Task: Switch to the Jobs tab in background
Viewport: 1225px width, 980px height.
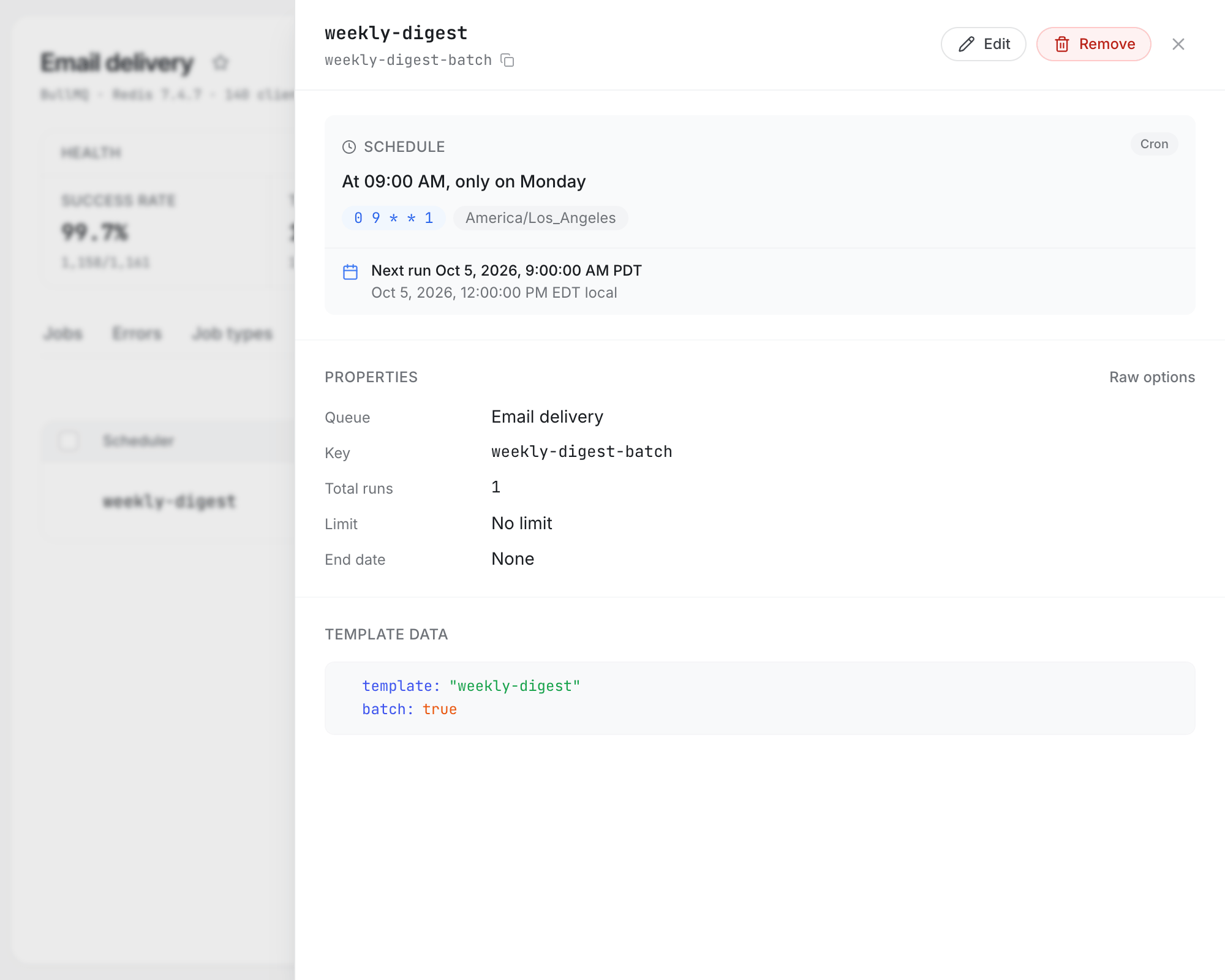Action: 63,334
